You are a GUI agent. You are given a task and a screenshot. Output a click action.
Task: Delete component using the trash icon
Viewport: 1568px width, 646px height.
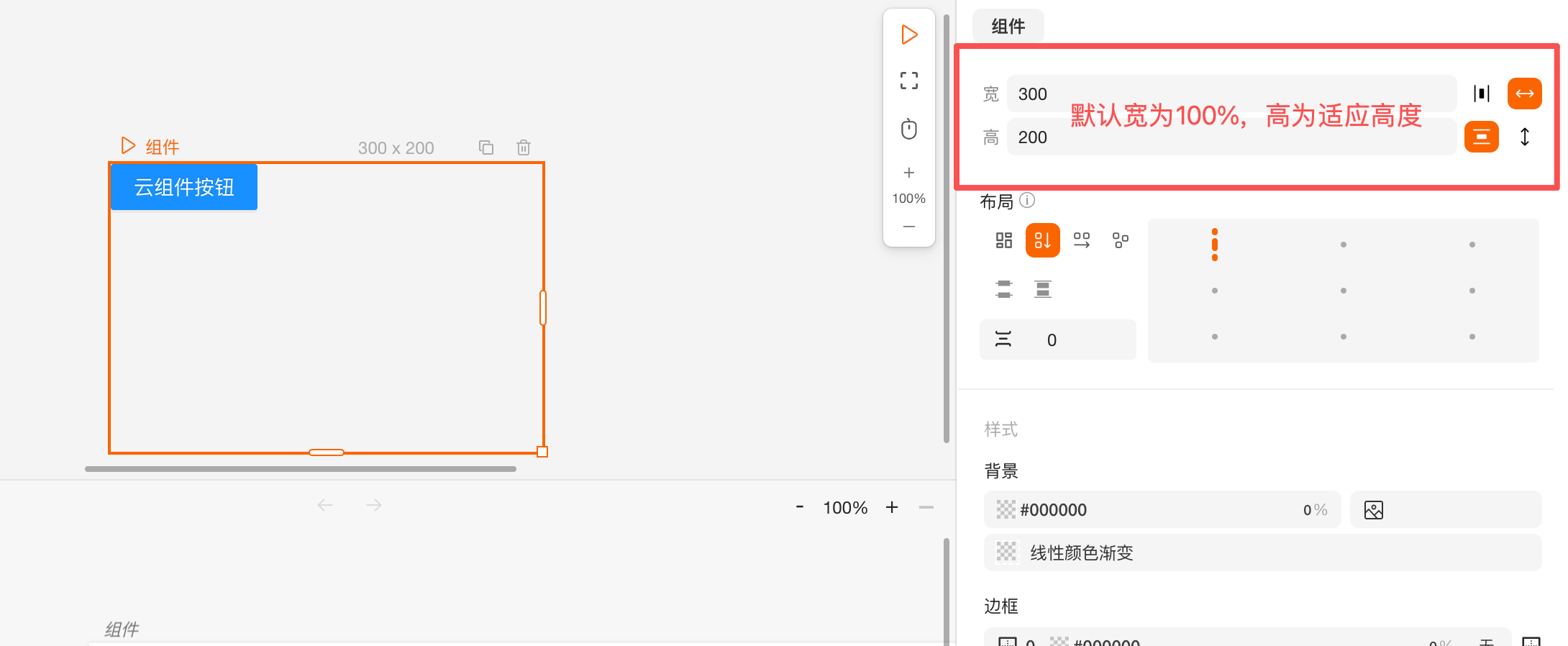click(x=524, y=147)
